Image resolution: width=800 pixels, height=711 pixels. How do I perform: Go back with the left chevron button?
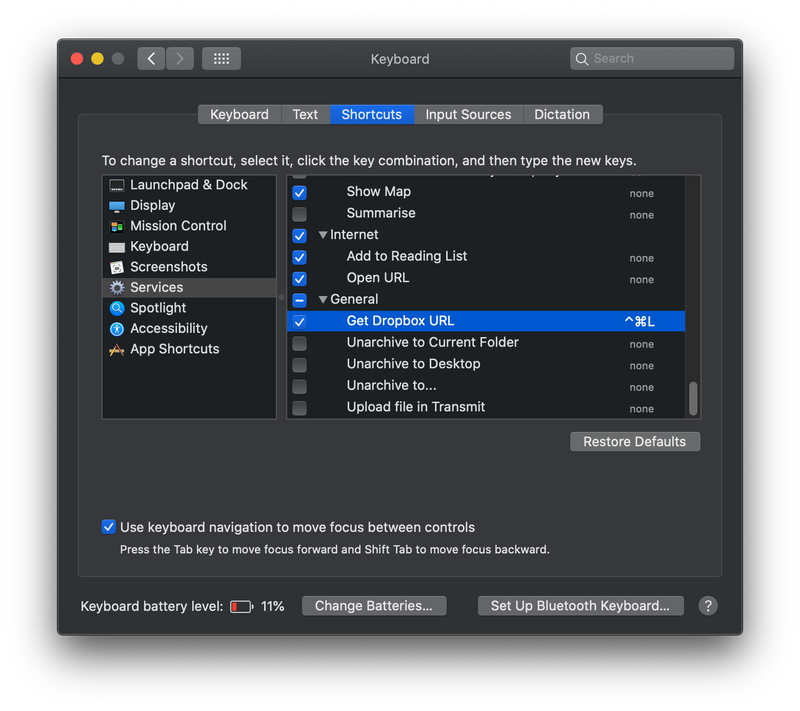[151, 58]
